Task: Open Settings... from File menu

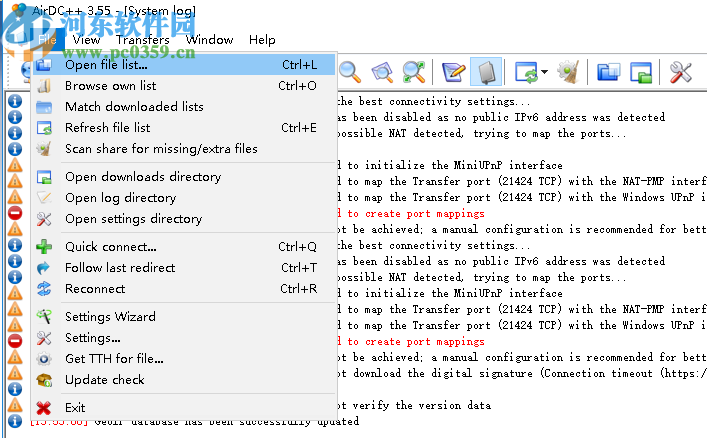Action: (184, 338)
